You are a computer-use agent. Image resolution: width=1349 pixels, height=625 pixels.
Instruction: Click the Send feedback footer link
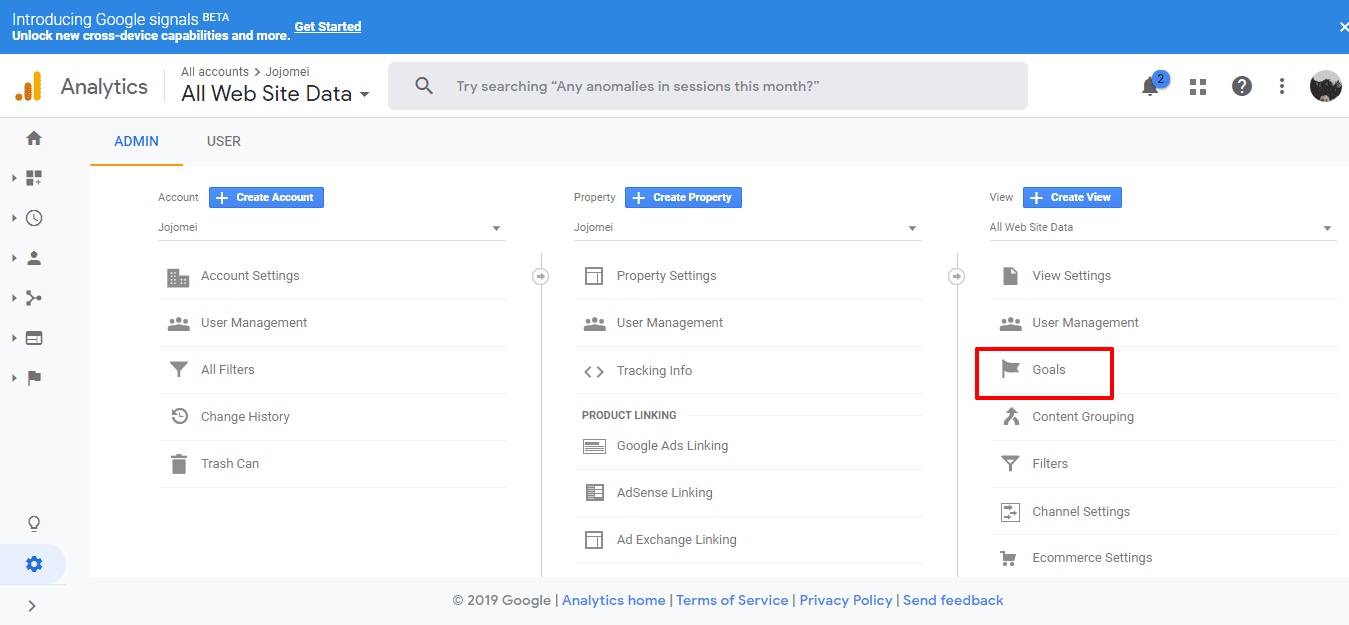click(x=953, y=600)
